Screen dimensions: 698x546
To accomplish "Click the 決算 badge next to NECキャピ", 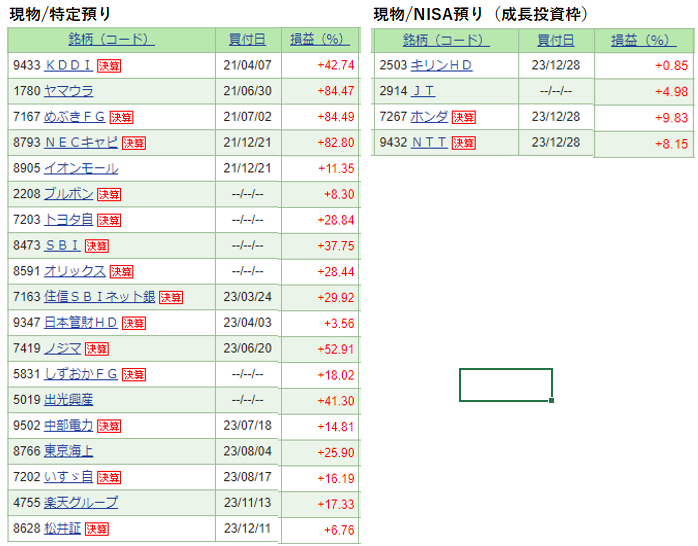I will click(x=134, y=143).
